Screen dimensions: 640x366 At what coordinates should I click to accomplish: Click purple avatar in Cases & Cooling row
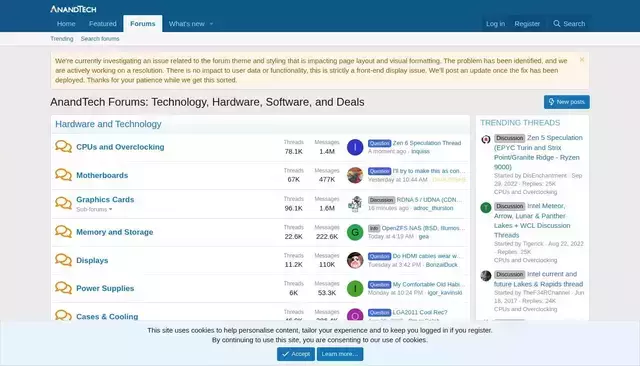(355, 315)
